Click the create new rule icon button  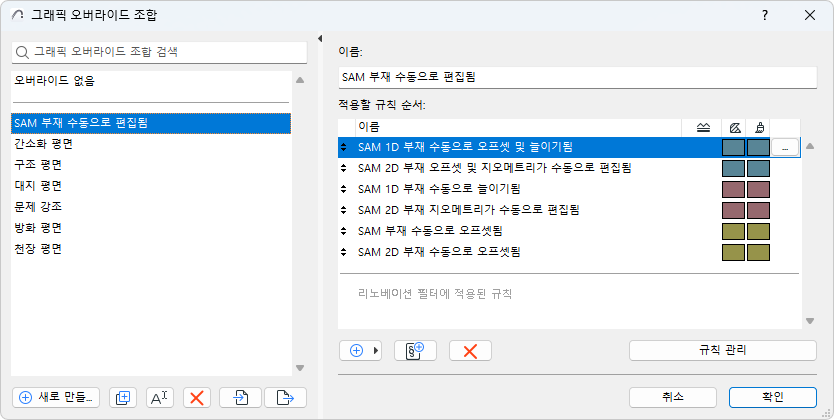415,350
